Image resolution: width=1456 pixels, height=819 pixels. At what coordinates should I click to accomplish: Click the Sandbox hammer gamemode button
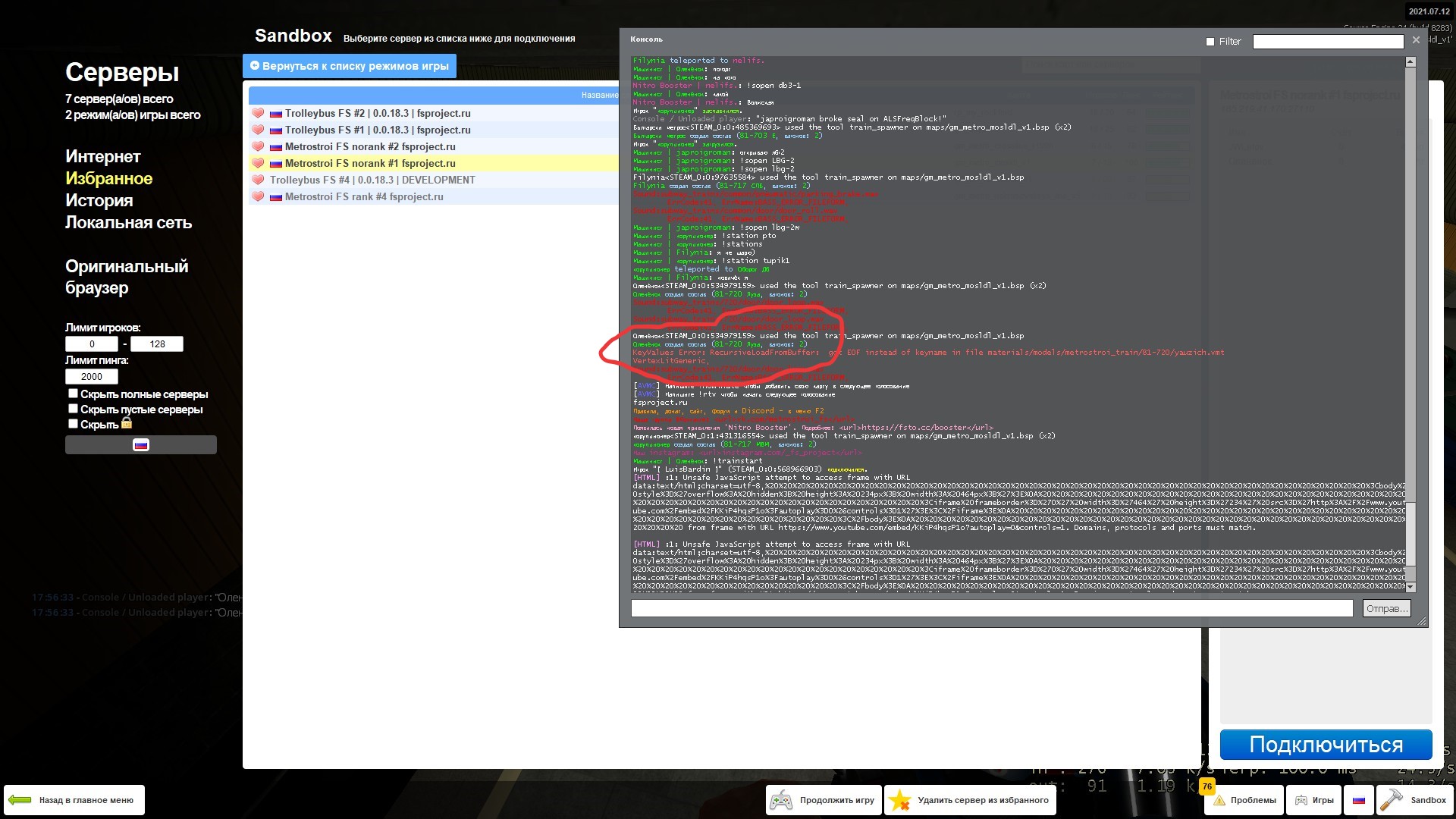[x=1415, y=800]
